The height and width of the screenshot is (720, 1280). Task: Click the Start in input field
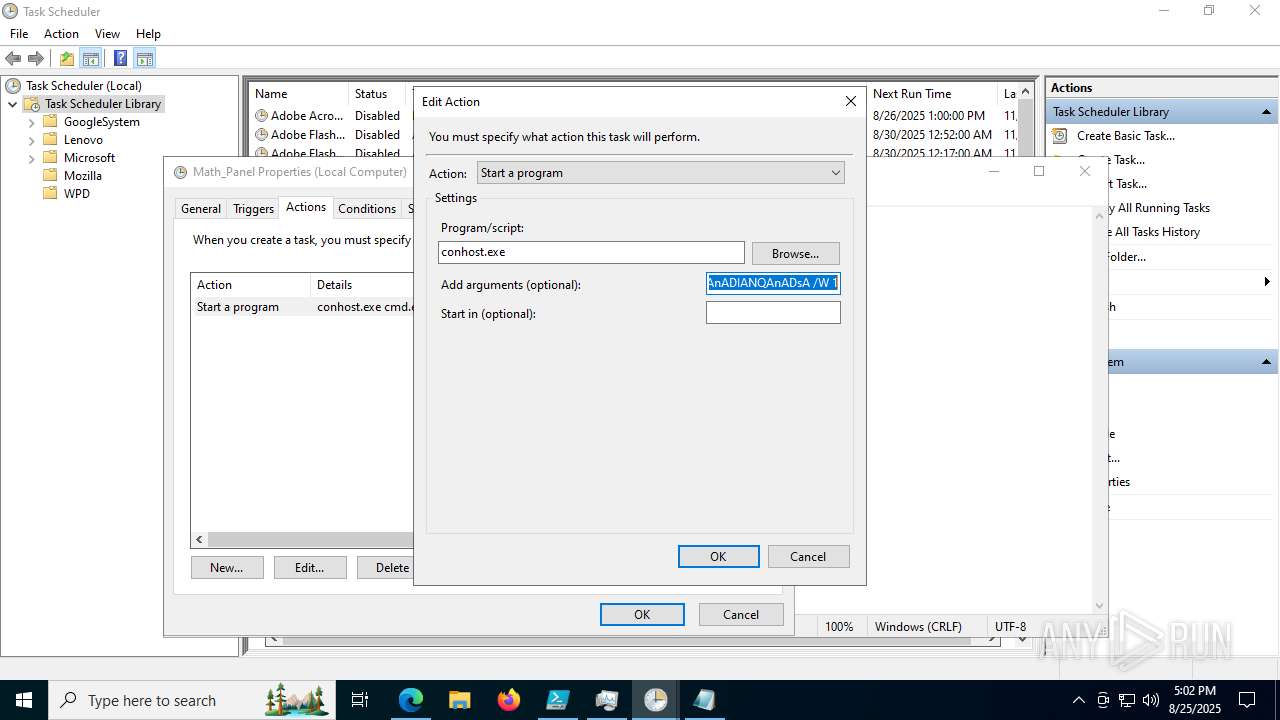pos(773,313)
